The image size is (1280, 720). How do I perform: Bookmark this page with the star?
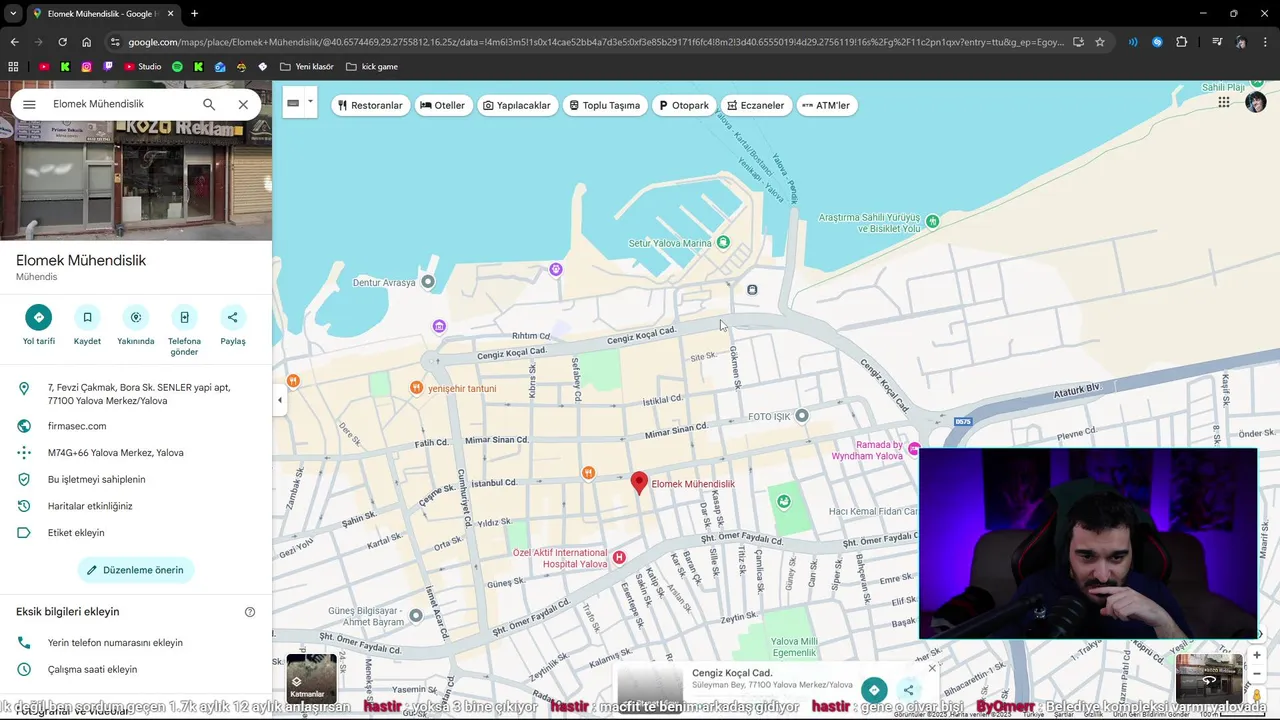[x=1100, y=42]
